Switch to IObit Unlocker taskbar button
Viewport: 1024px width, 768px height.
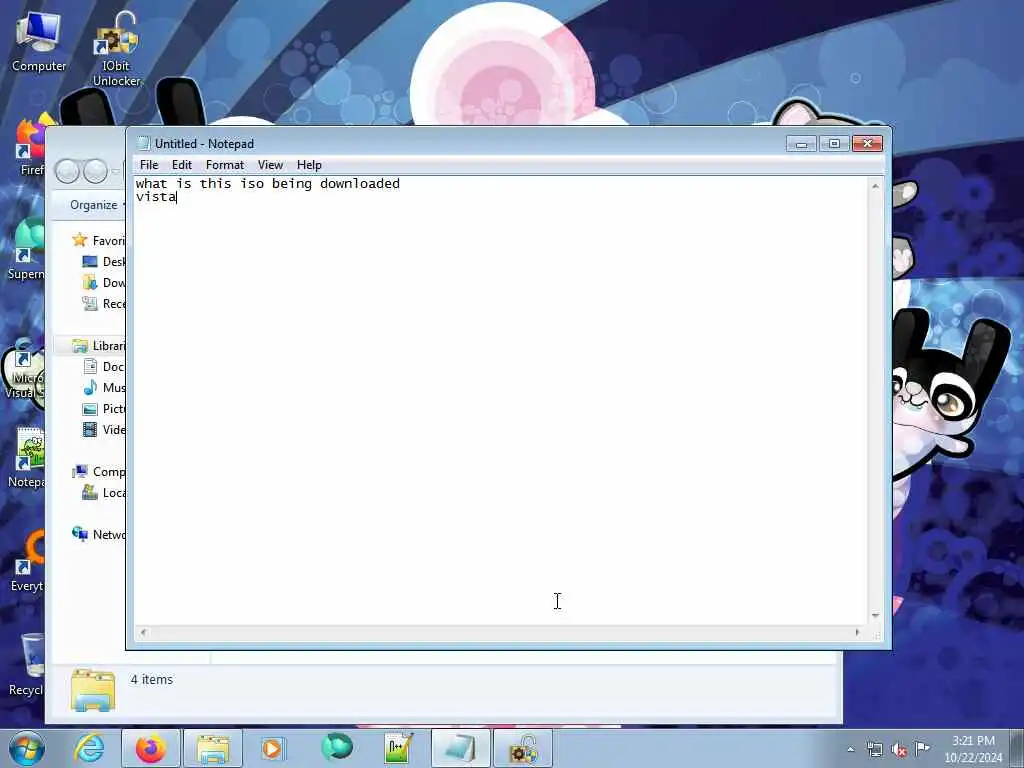tap(523, 748)
